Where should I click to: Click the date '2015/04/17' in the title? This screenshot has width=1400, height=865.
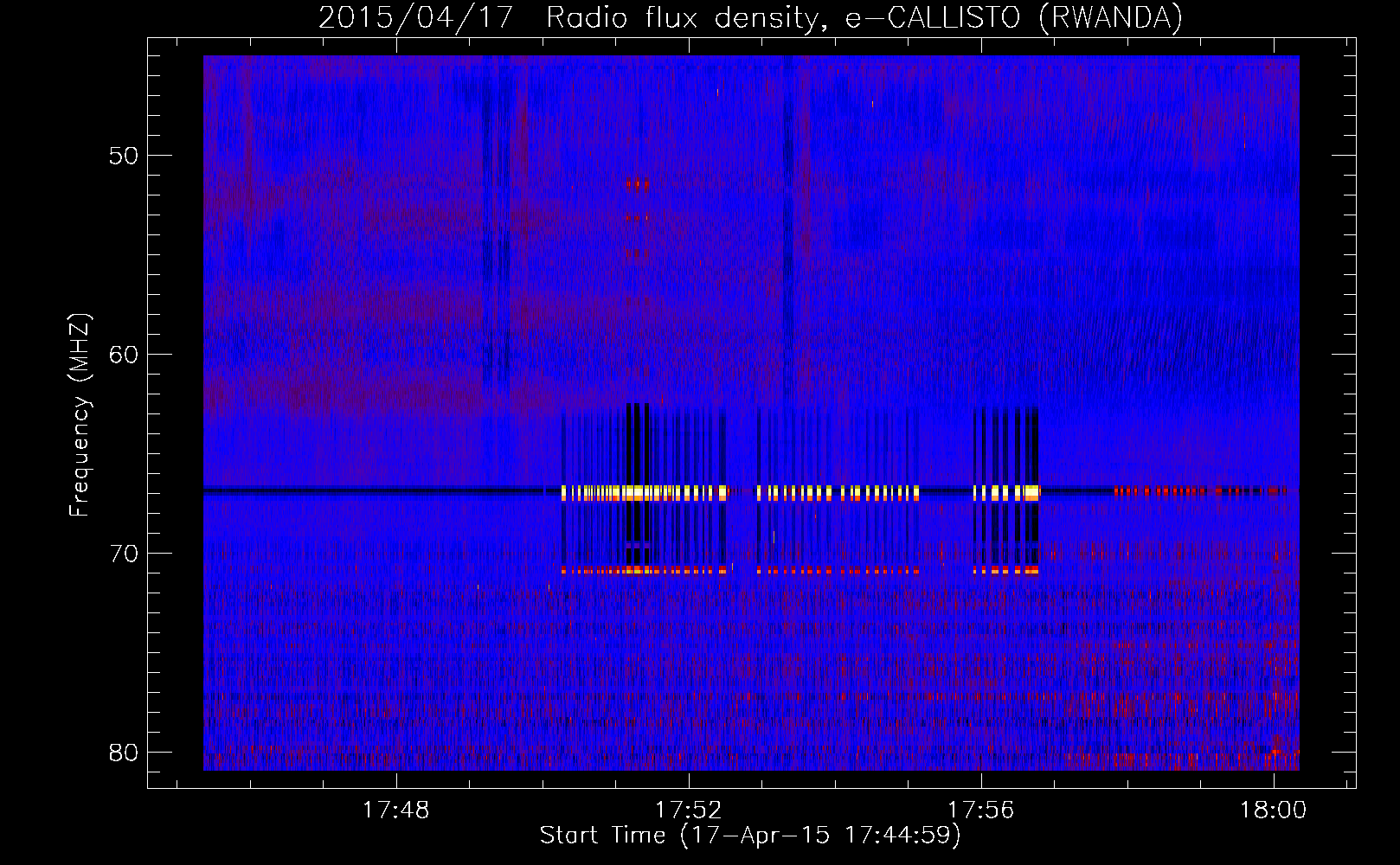416,18
